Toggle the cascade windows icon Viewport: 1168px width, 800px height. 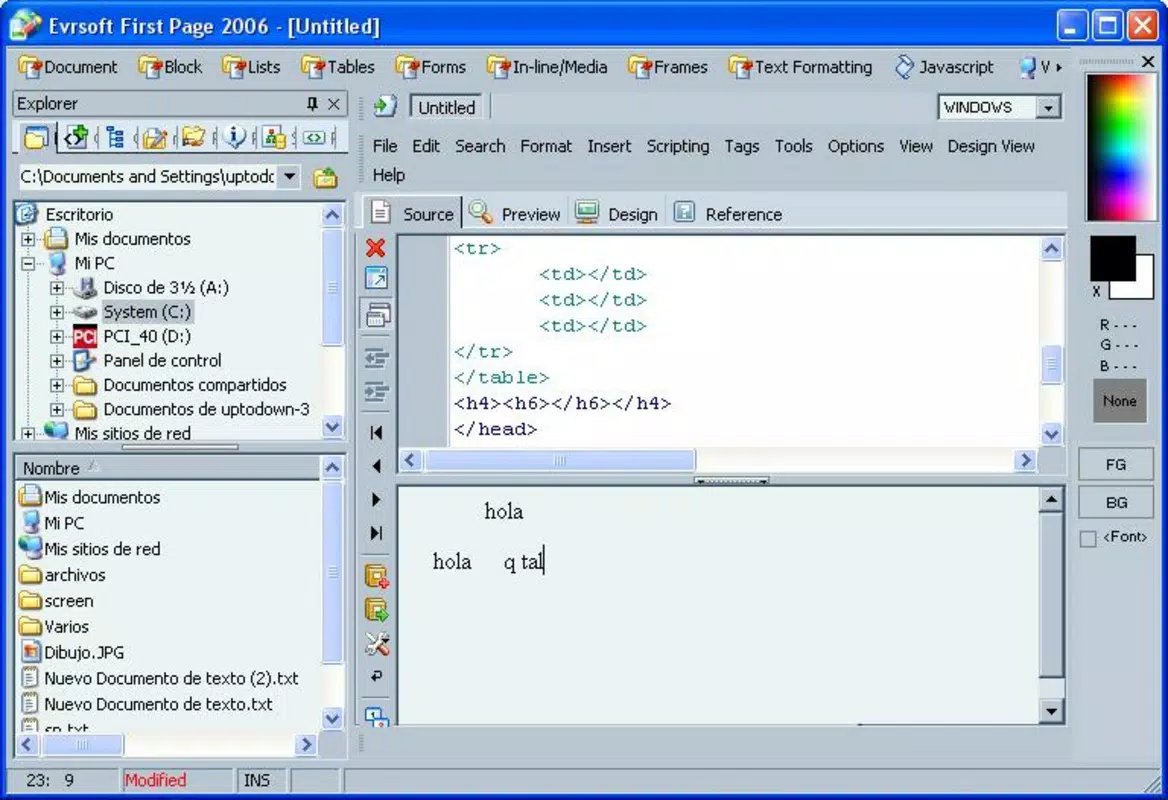tap(378, 315)
